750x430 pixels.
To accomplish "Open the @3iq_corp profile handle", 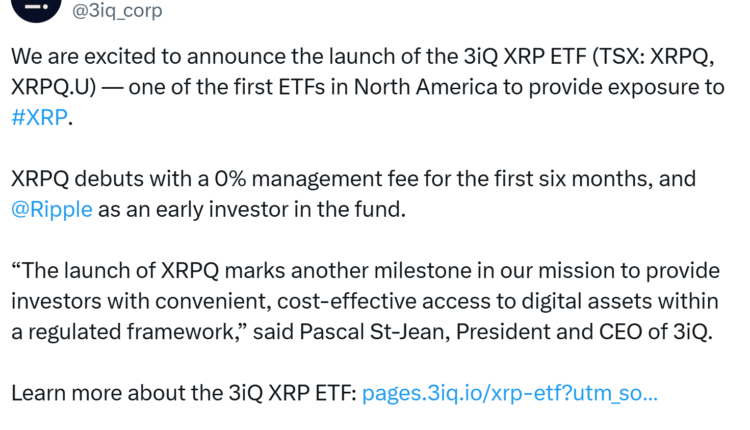I will pyautogui.click(x=116, y=11).
